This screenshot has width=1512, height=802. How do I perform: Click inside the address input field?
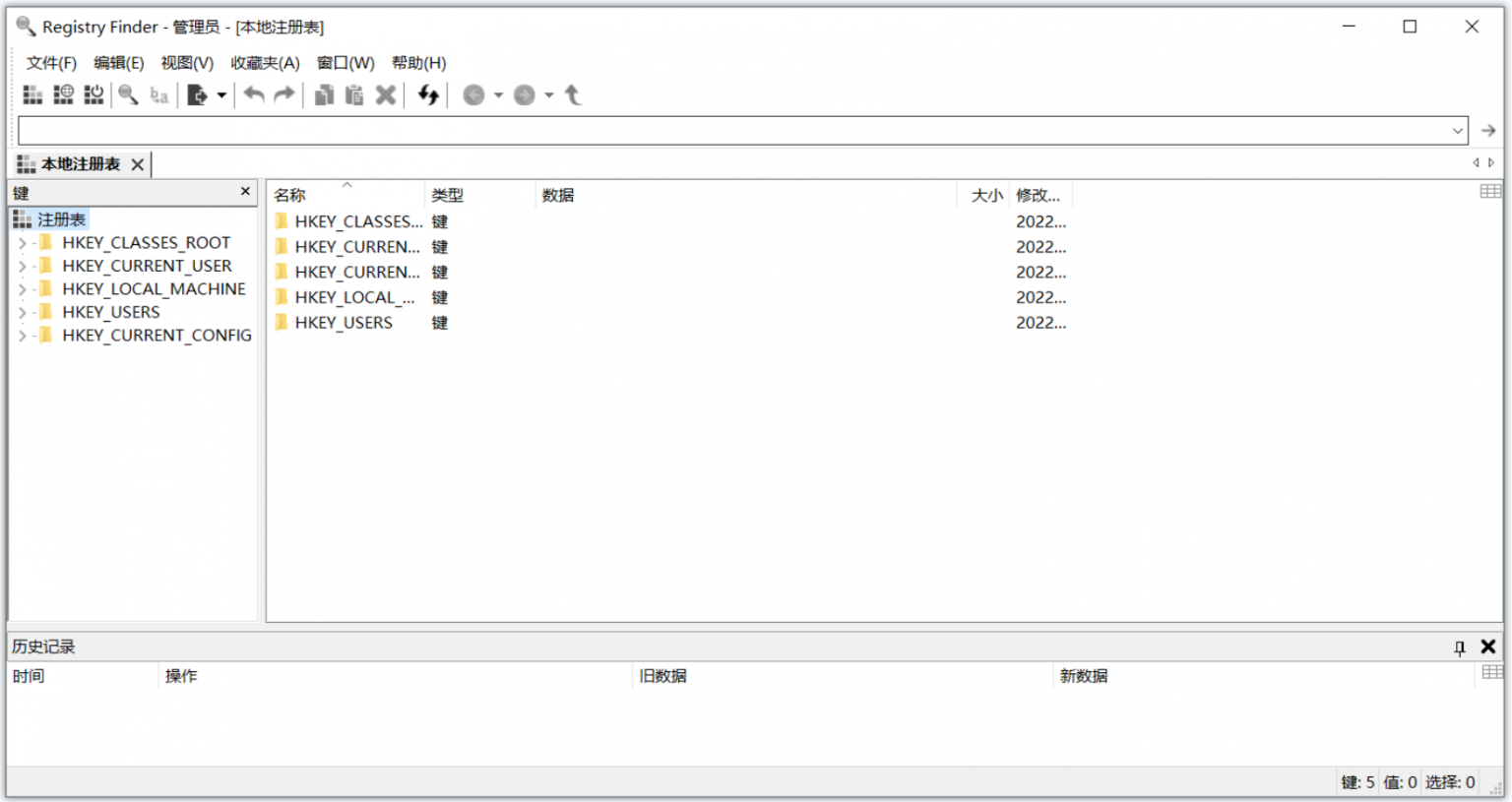point(689,130)
